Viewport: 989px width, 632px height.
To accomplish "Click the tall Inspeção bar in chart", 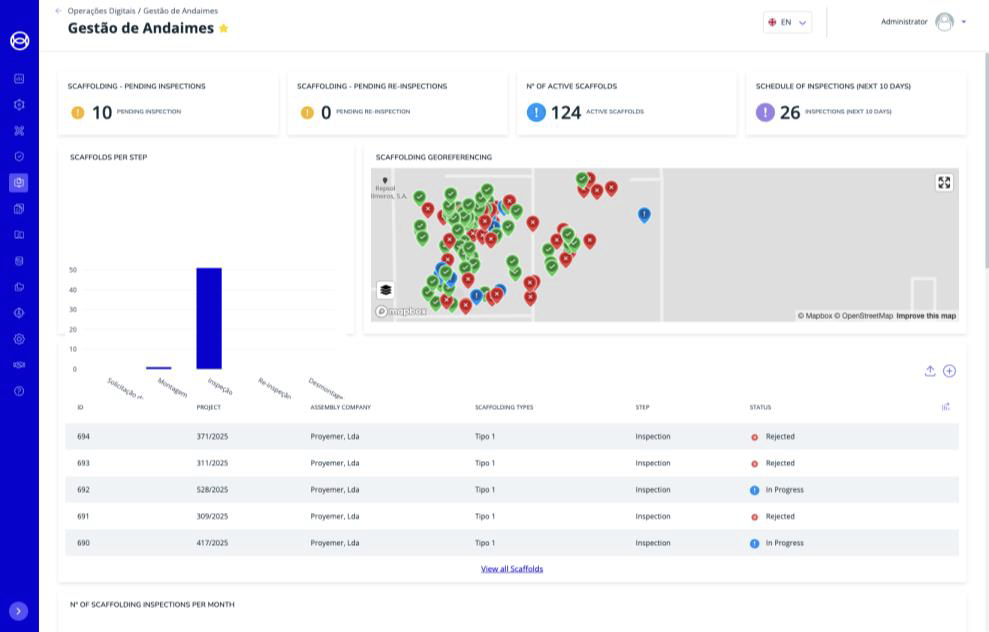I will (209, 318).
